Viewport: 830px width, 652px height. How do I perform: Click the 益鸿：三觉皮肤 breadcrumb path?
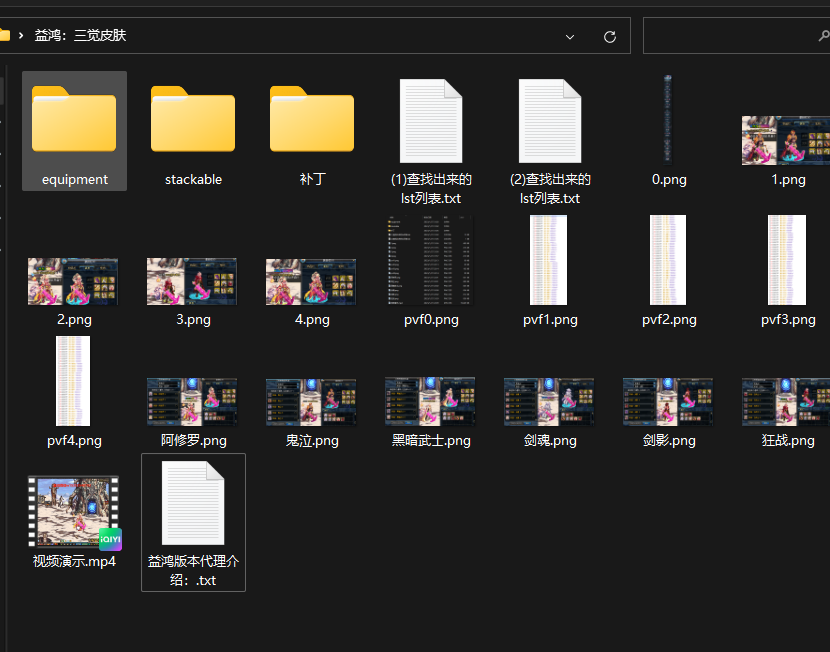[x=80, y=35]
